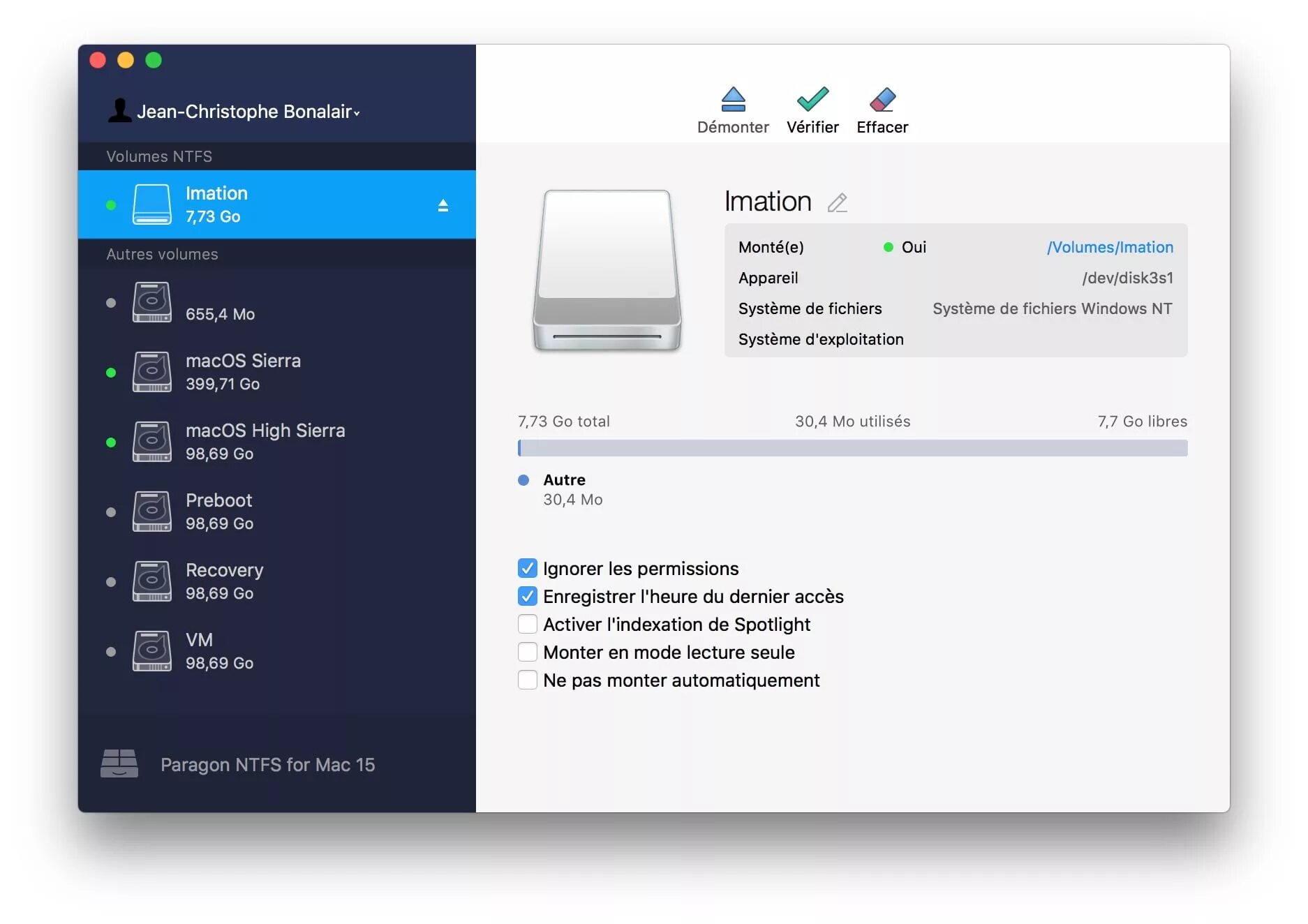
Task: Select the VM volume
Action: pos(277,651)
